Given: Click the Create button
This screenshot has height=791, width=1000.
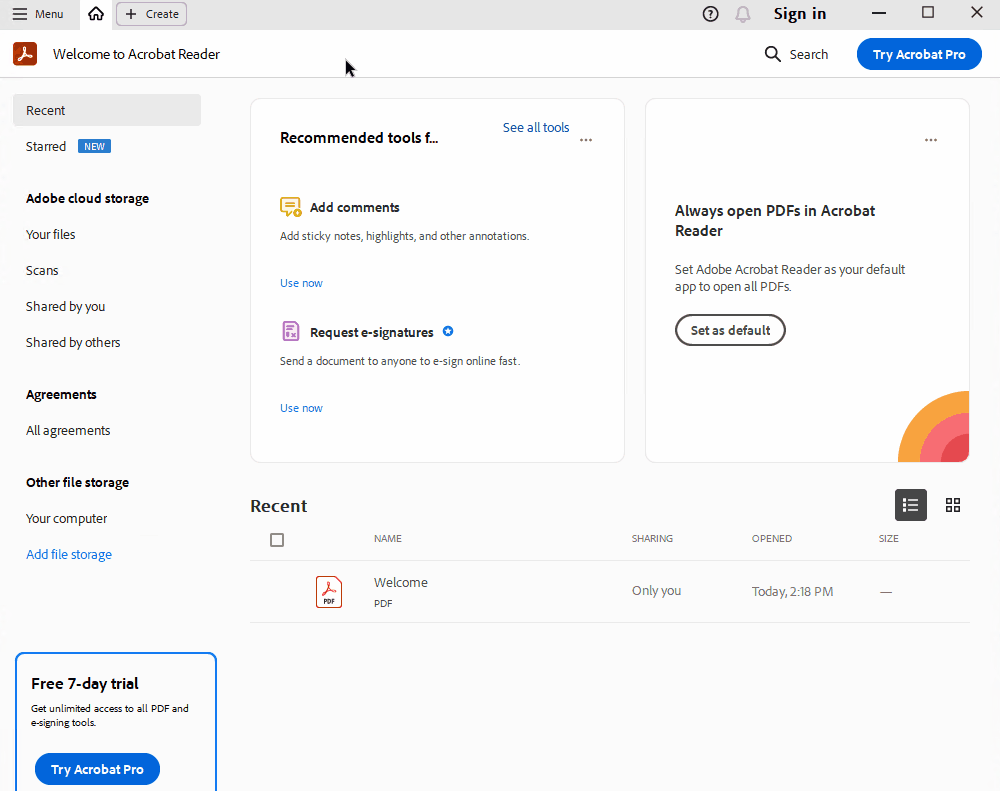Looking at the screenshot, I should (x=152, y=14).
